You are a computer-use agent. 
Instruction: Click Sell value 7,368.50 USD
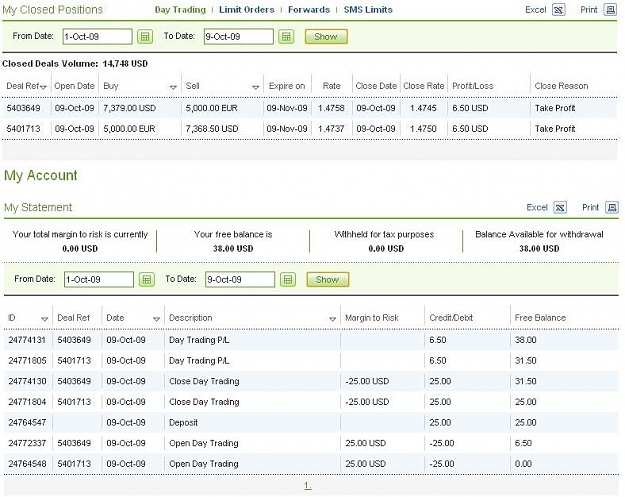point(212,129)
